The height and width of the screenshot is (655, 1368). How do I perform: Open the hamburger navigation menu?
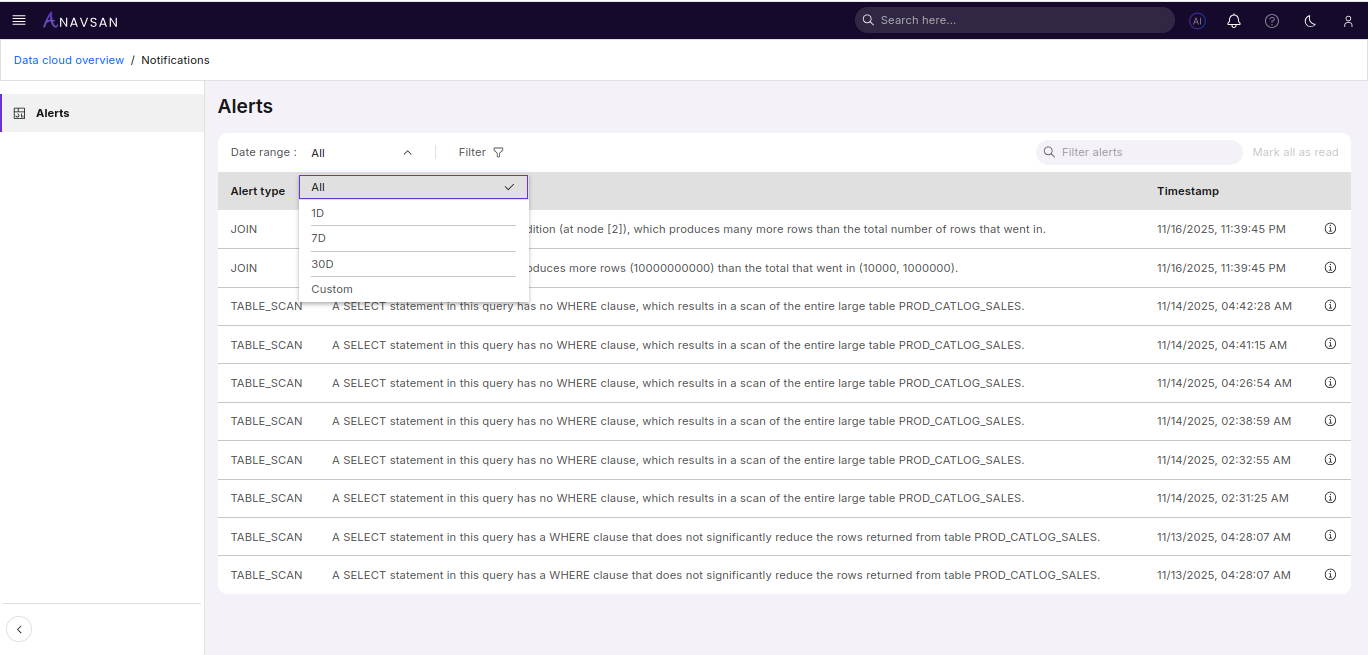pyautogui.click(x=19, y=20)
